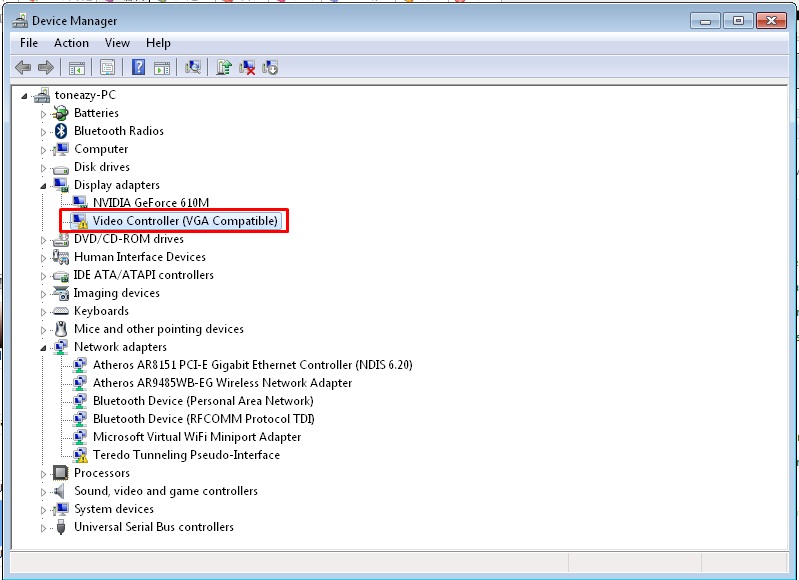Click the Disk drives category icon
Viewport: 799px width, 580px height.
pyautogui.click(x=61, y=168)
